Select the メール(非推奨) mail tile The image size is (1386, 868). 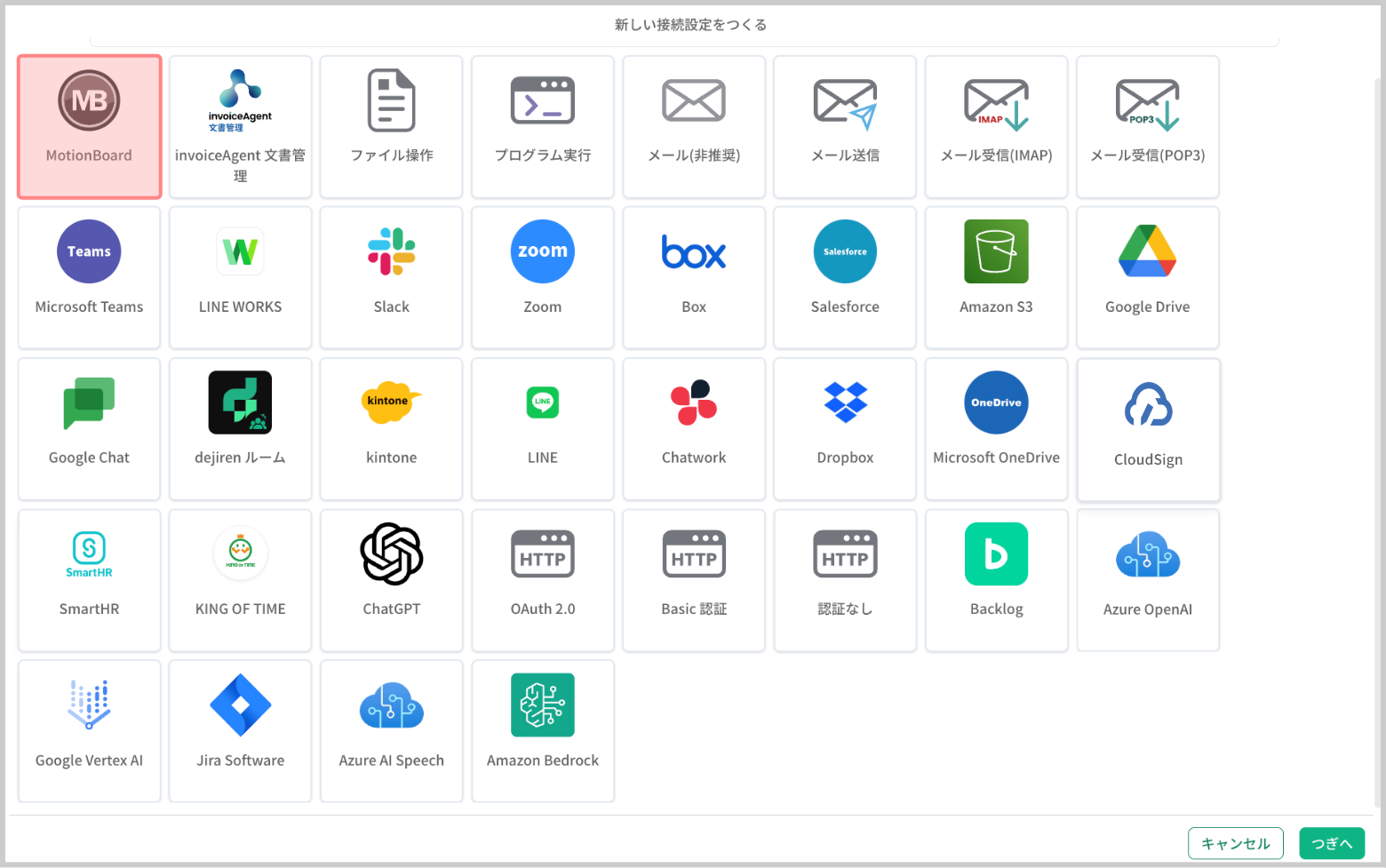pos(694,127)
